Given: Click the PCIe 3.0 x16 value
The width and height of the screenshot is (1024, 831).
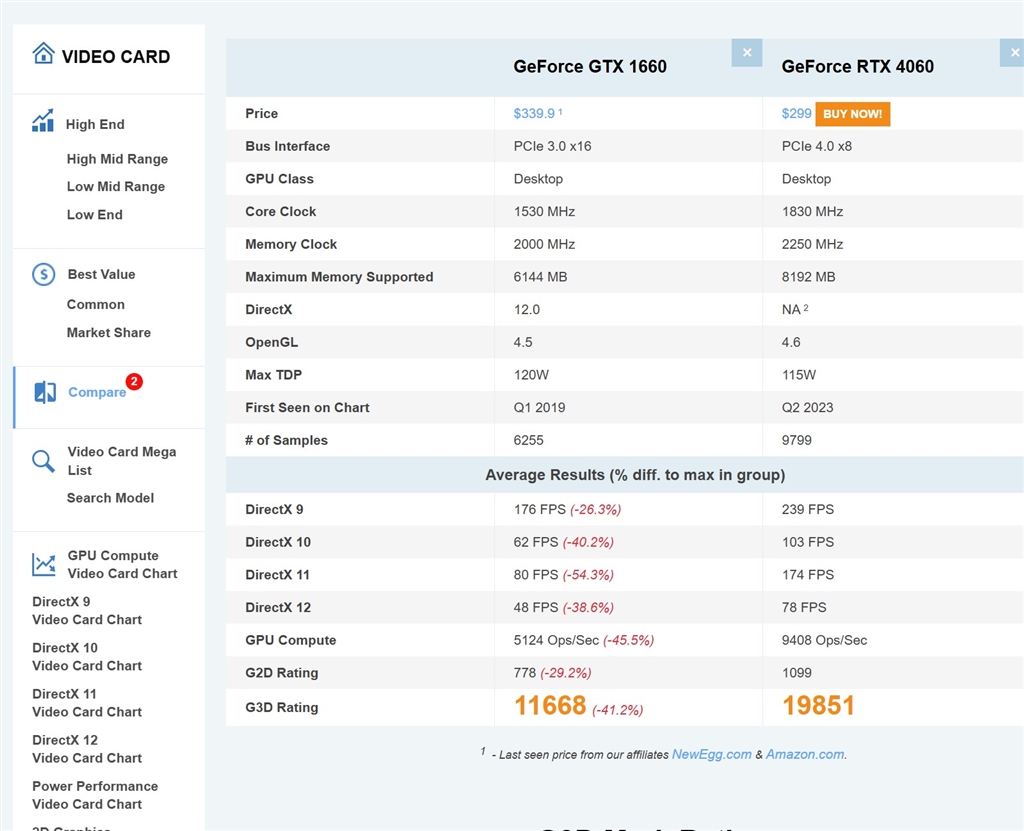Looking at the screenshot, I should (552, 146).
